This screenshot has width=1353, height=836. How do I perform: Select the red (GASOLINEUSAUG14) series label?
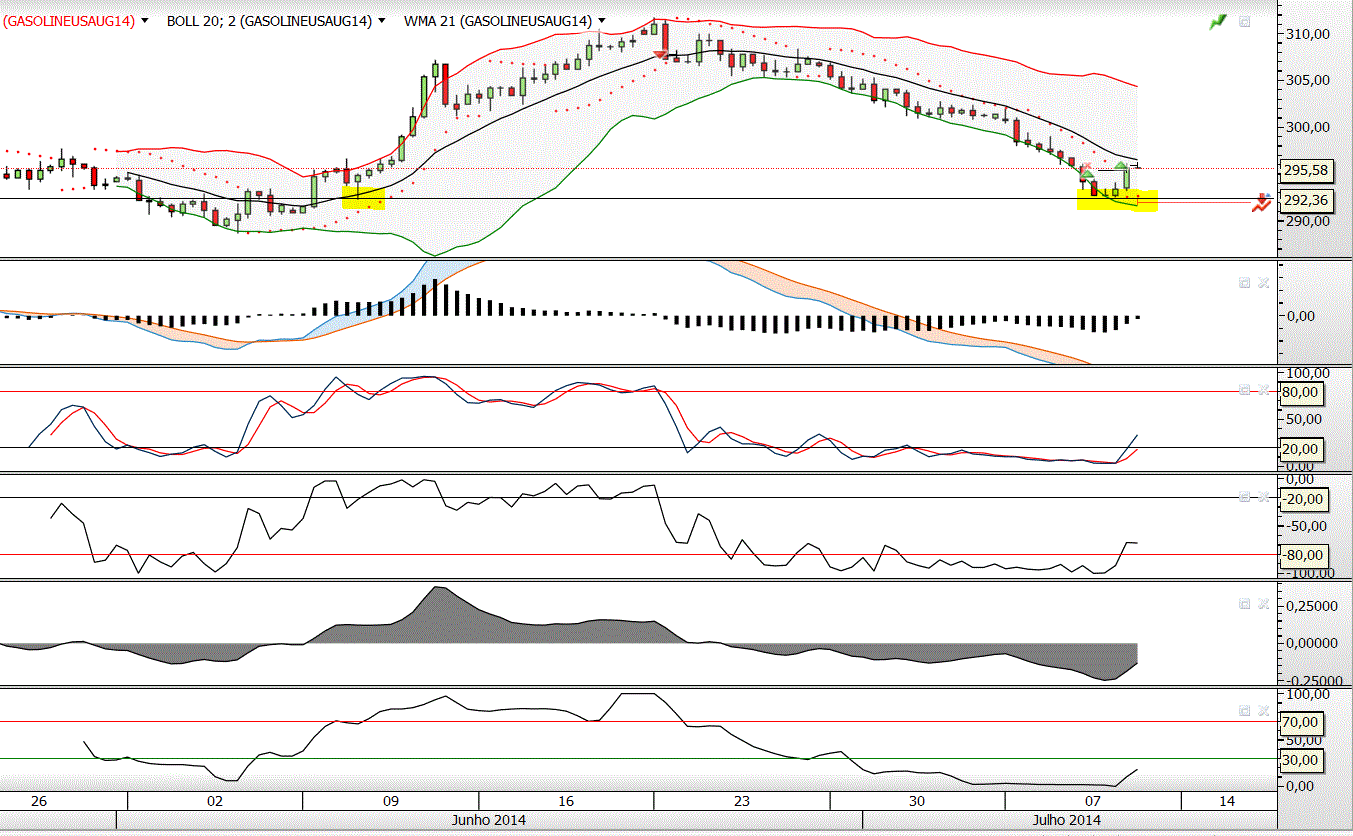pyautogui.click(x=69, y=21)
